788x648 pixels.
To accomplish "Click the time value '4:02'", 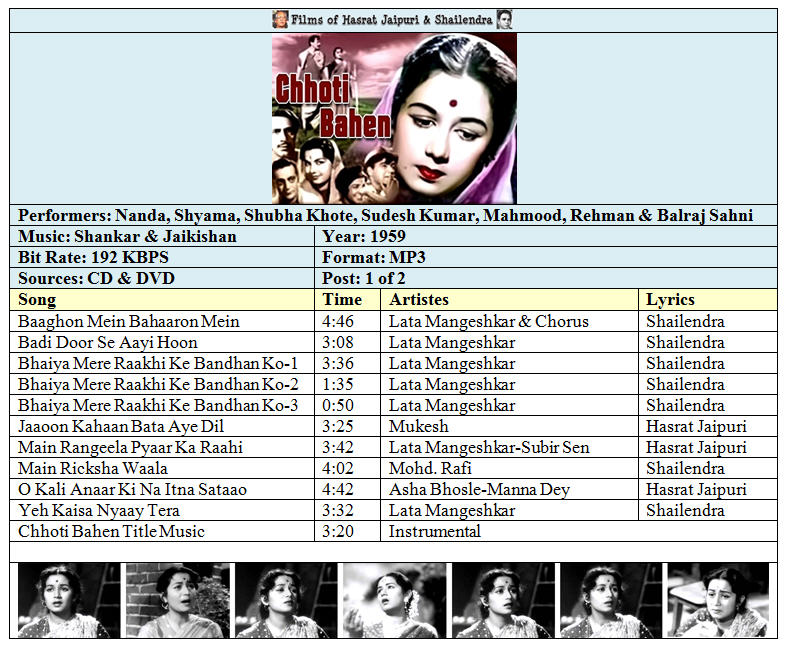I will coord(338,469).
